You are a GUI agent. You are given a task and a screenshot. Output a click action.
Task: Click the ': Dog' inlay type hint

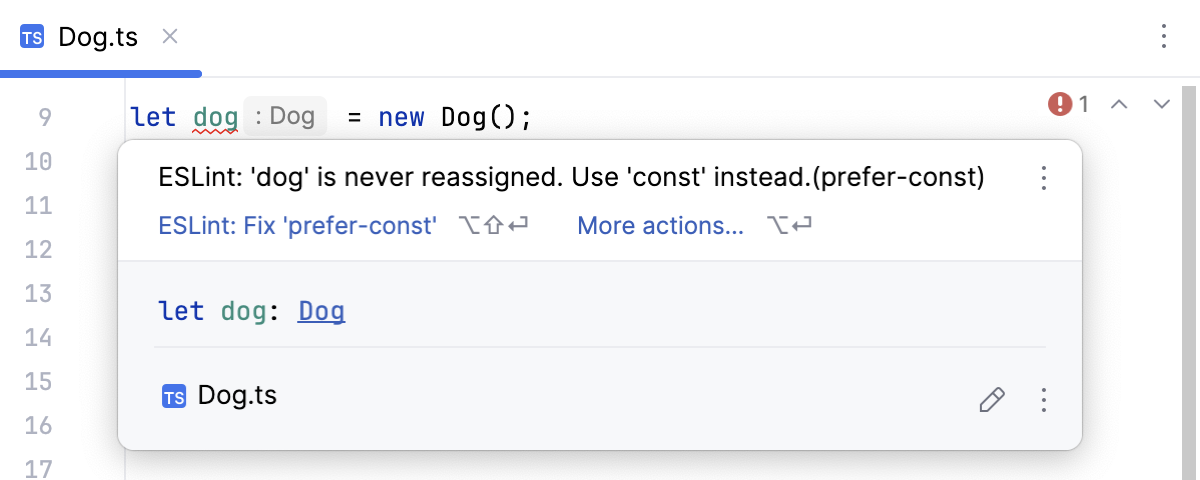pyautogui.click(x=285, y=117)
